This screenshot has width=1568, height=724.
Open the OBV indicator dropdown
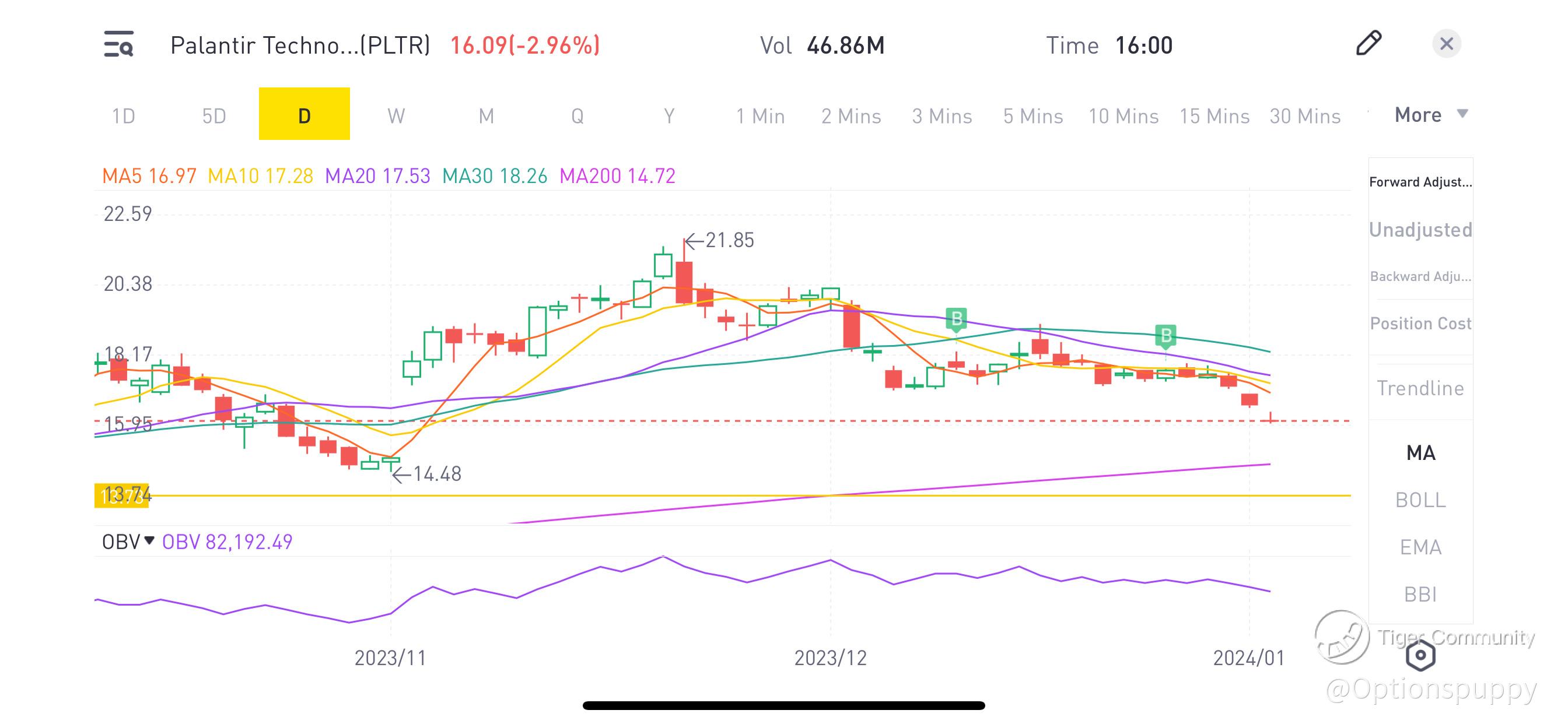[128, 542]
